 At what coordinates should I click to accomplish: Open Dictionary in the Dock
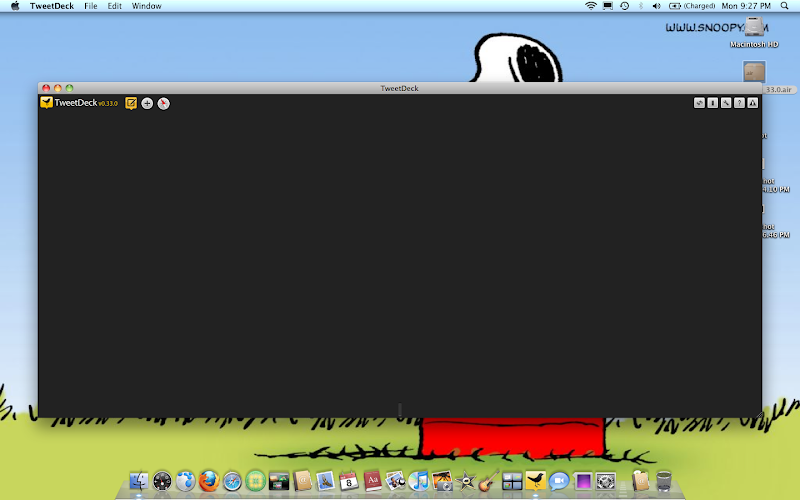pyautogui.click(x=372, y=481)
